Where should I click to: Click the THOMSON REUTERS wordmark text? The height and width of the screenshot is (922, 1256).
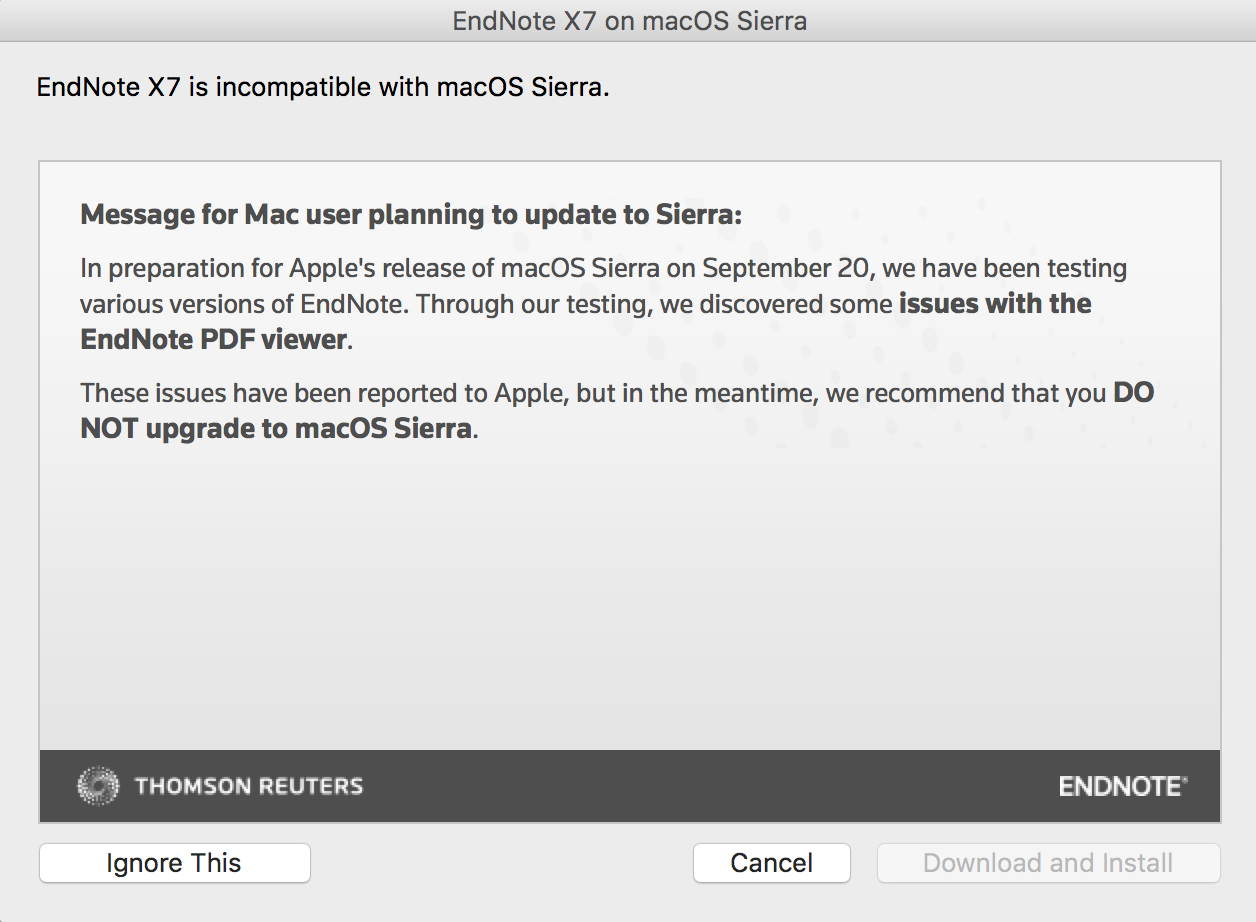249,786
